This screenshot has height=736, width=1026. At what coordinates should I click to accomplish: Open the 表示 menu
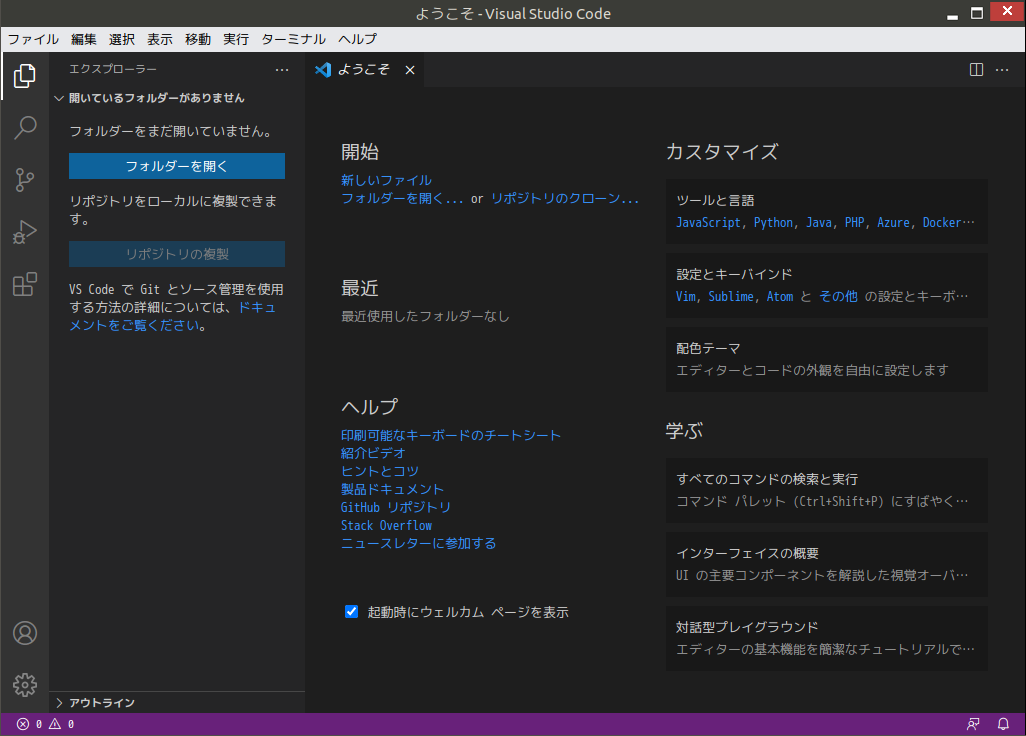160,39
